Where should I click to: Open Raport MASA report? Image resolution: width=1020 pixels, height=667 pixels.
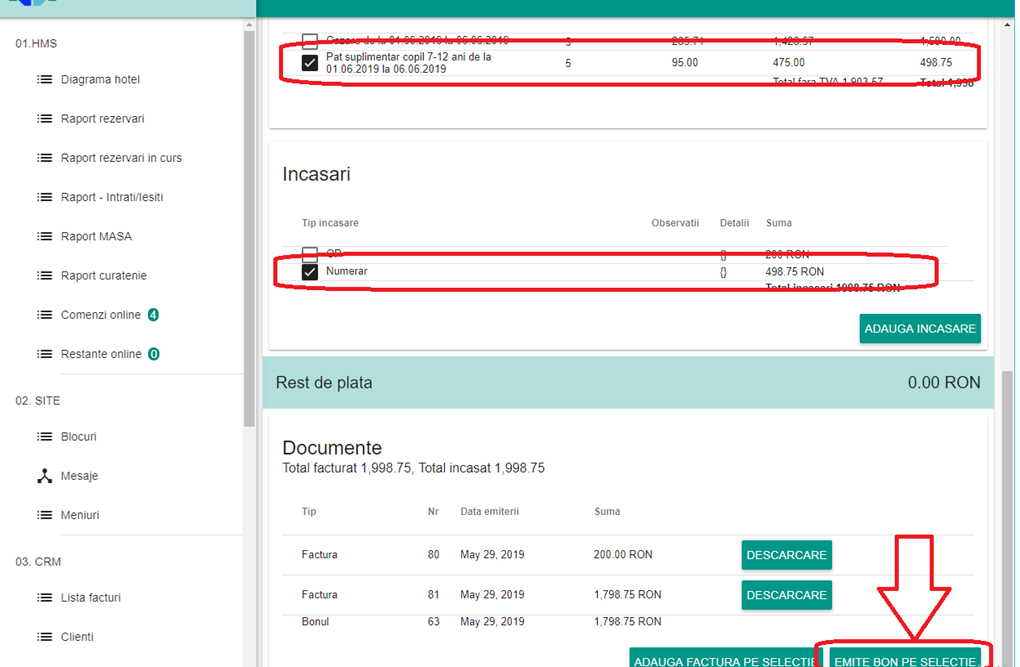click(96, 236)
